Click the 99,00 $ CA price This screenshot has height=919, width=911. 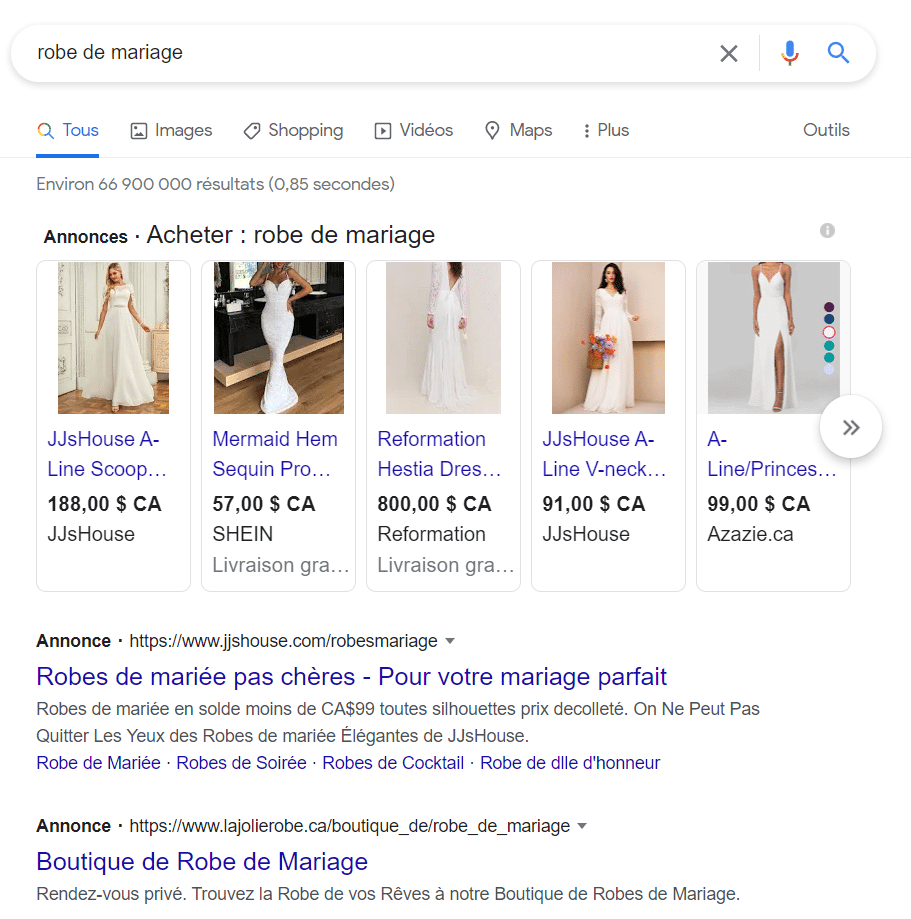click(x=759, y=504)
